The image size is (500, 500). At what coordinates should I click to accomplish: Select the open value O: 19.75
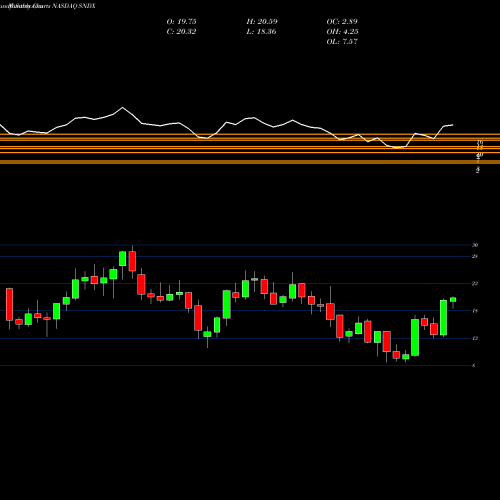[181, 22]
